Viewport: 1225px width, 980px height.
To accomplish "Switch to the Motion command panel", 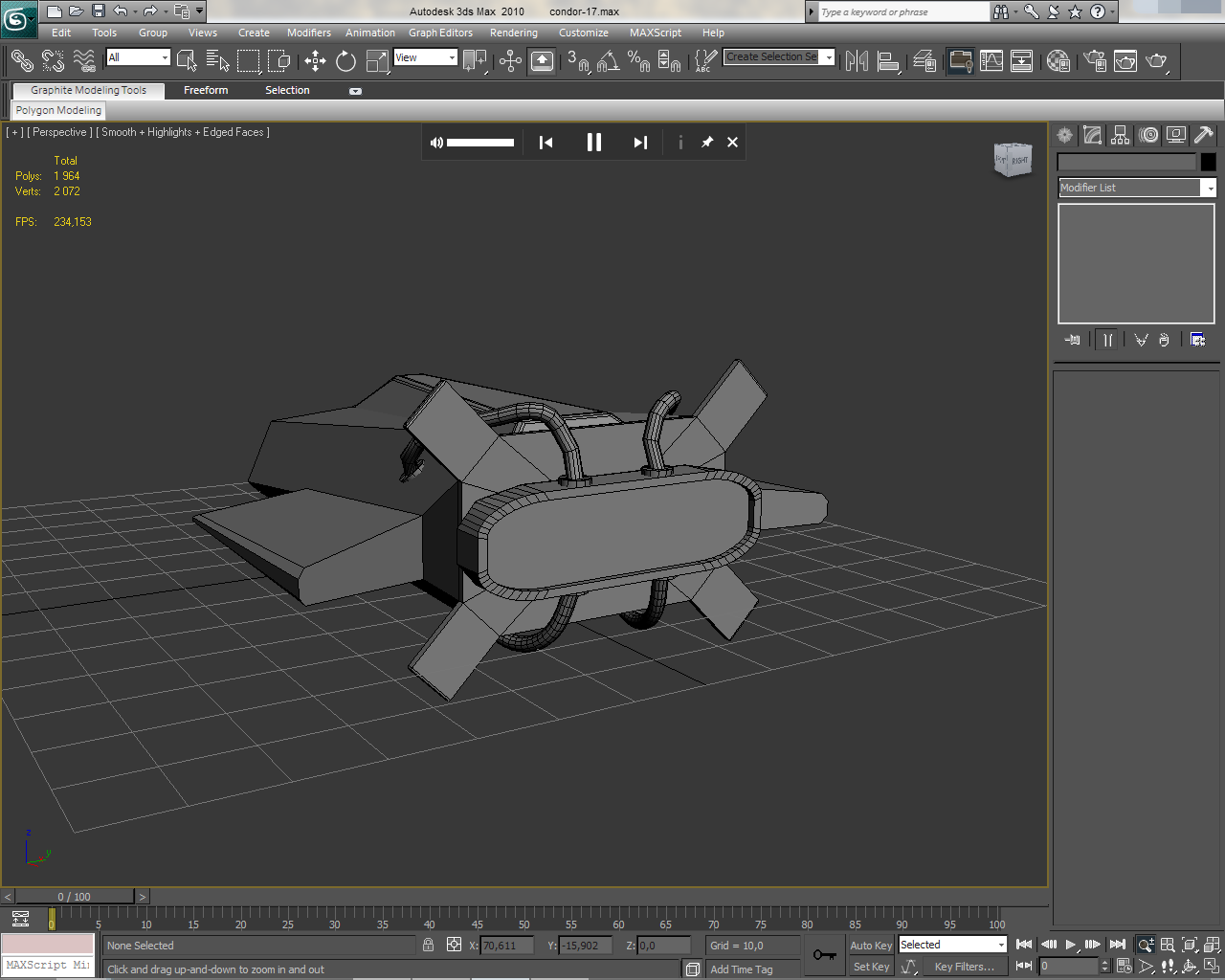I will 1148,135.
